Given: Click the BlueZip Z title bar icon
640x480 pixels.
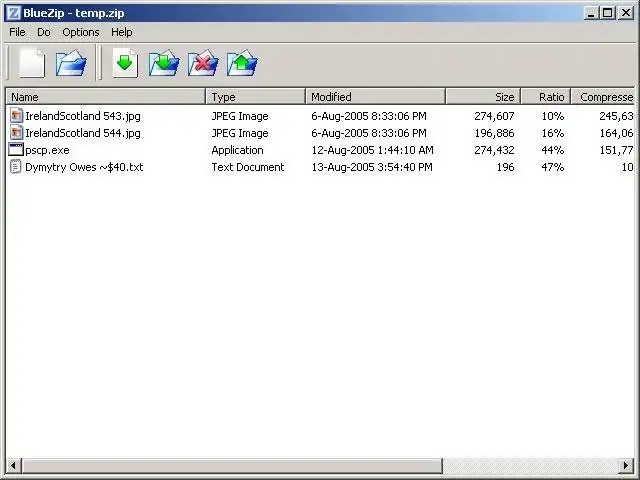Looking at the screenshot, I should point(13,13).
